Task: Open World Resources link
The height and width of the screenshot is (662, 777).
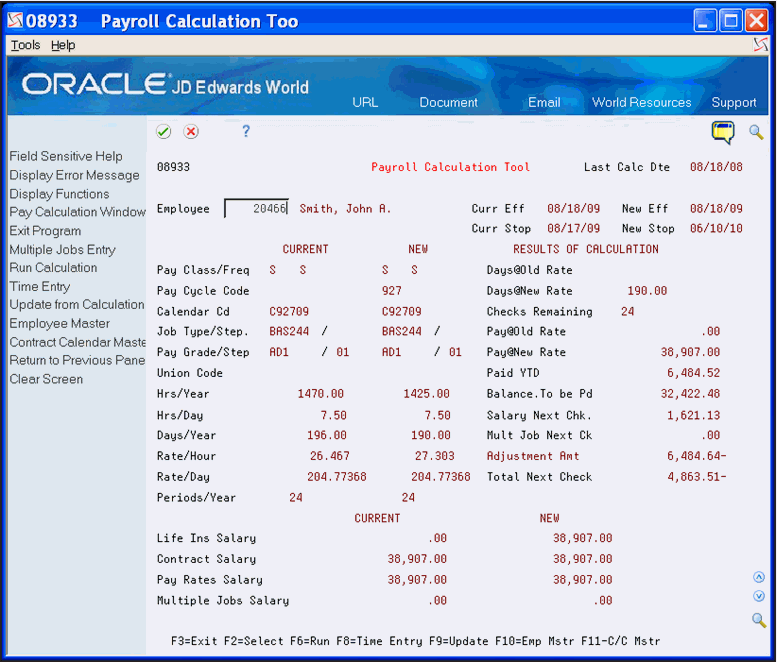Action: [x=642, y=103]
